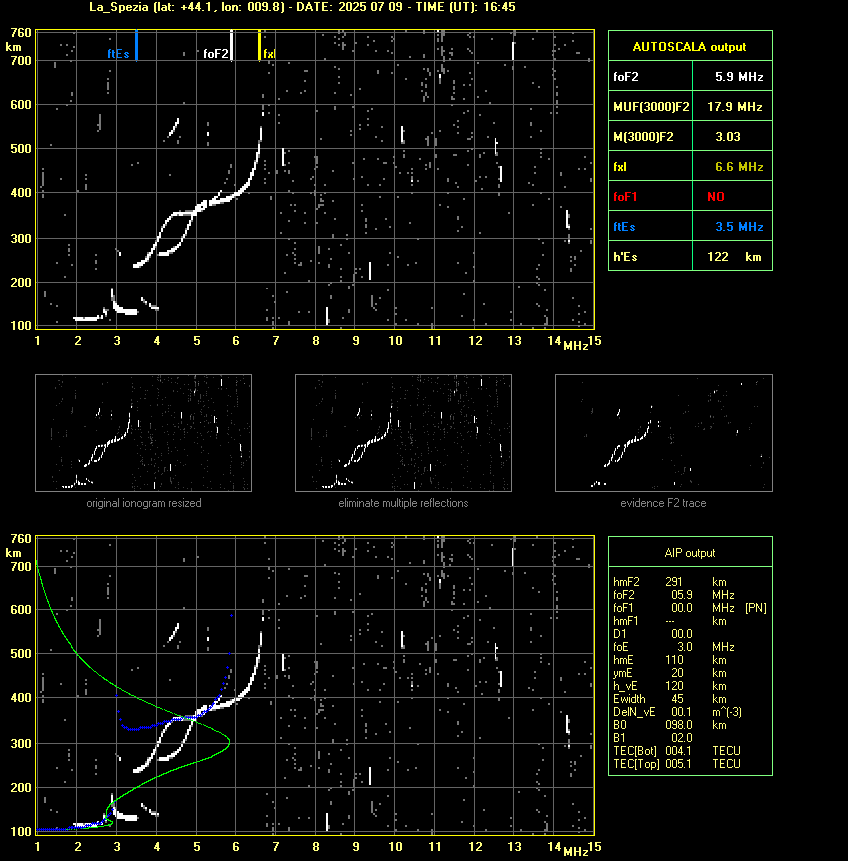Click the 17.9 MHz value

(734, 107)
